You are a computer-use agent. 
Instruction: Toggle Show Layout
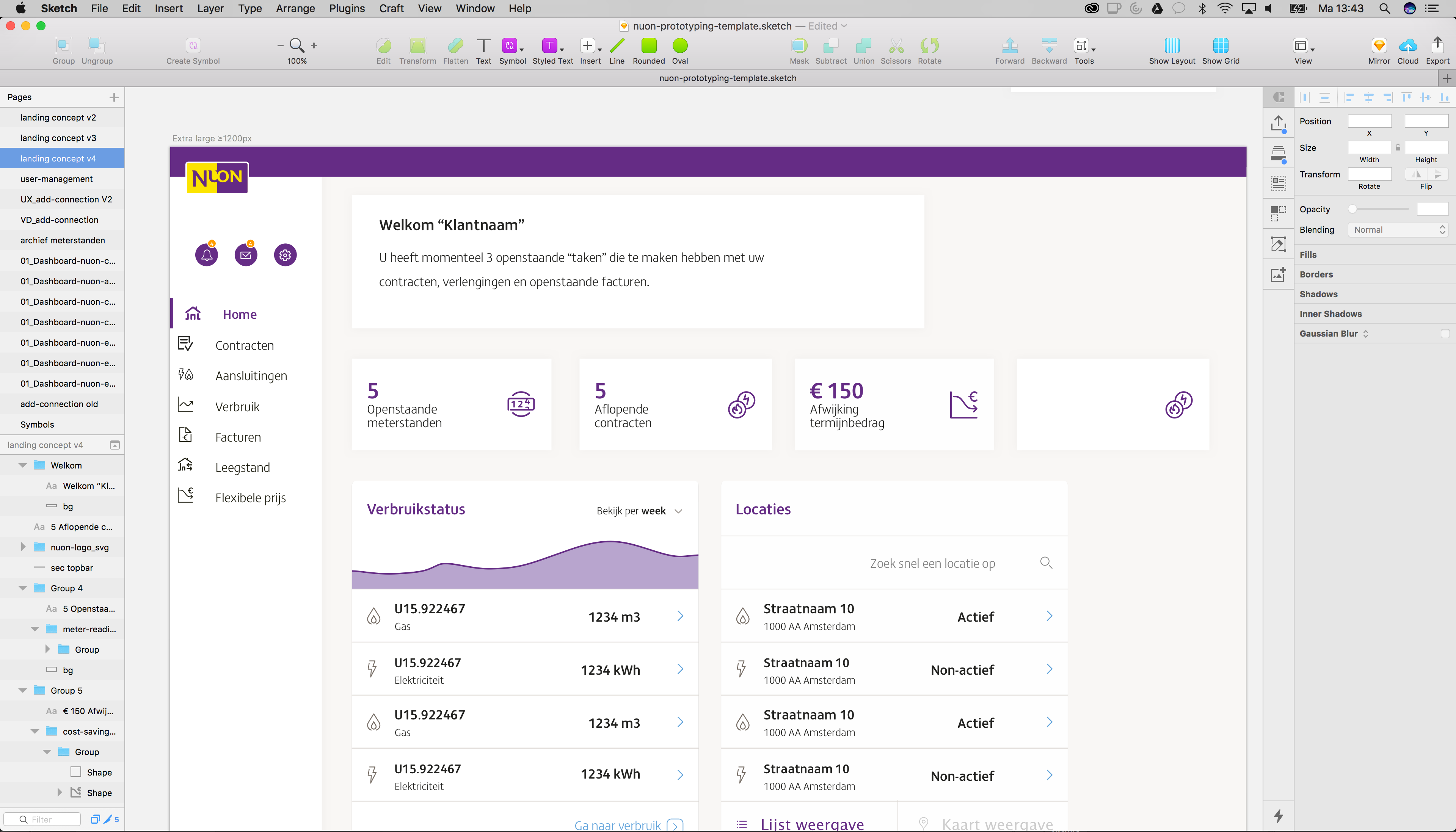click(x=1171, y=46)
